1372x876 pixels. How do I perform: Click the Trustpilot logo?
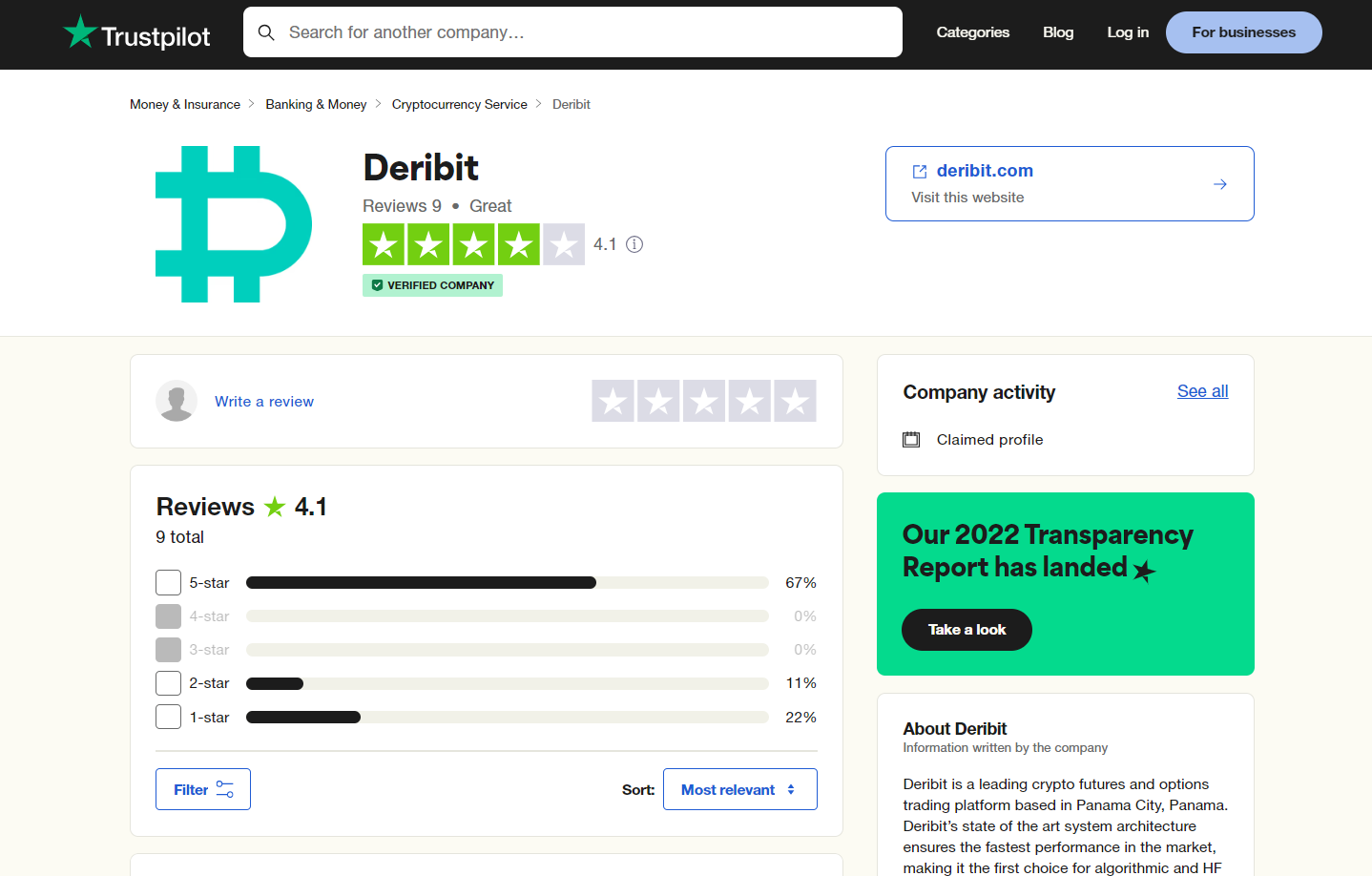pyautogui.click(x=136, y=32)
